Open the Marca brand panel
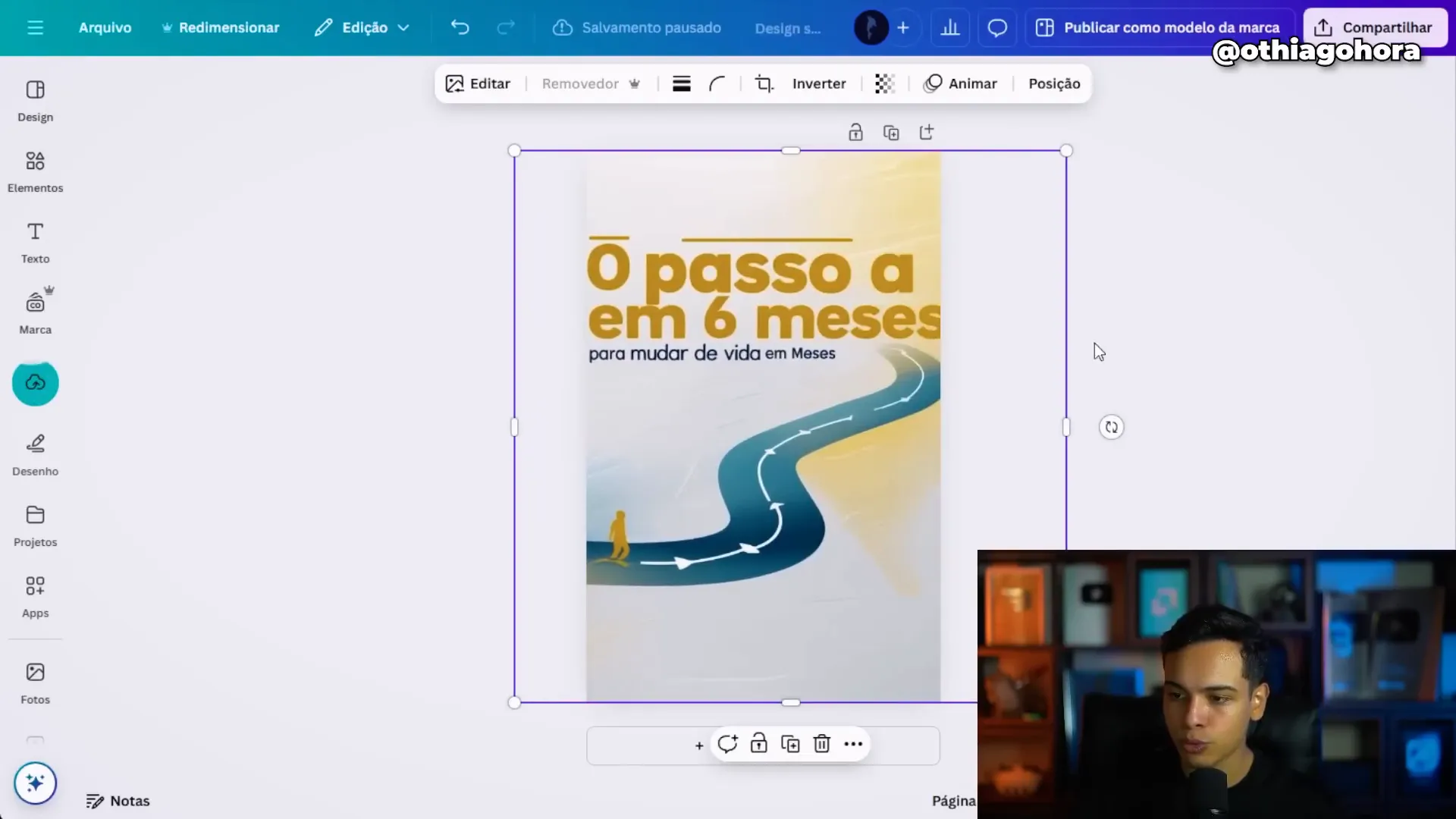This screenshot has height=819, width=1456. [x=35, y=312]
